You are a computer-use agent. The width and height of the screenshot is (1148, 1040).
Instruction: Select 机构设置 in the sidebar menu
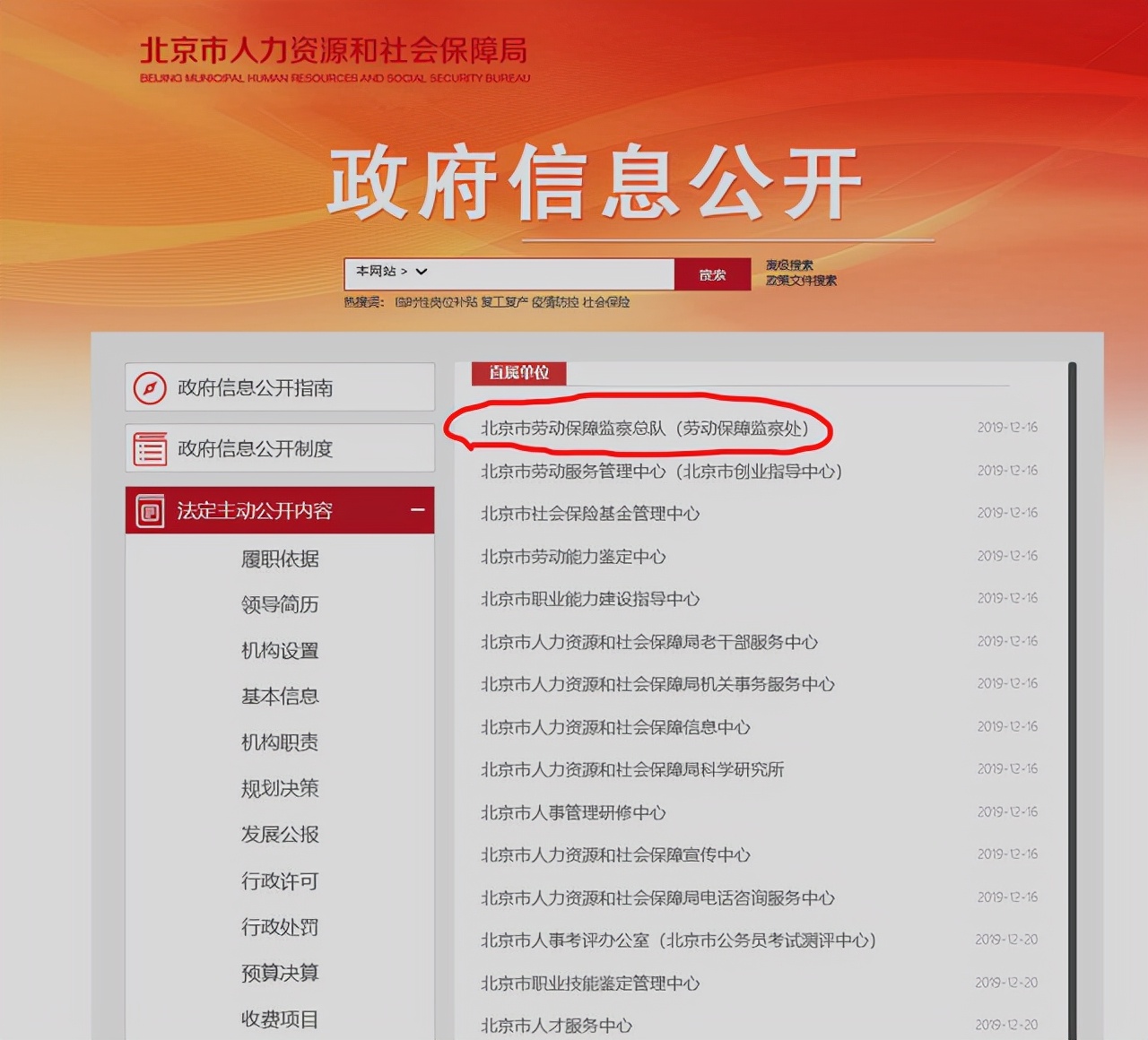(x=278, y=651)
